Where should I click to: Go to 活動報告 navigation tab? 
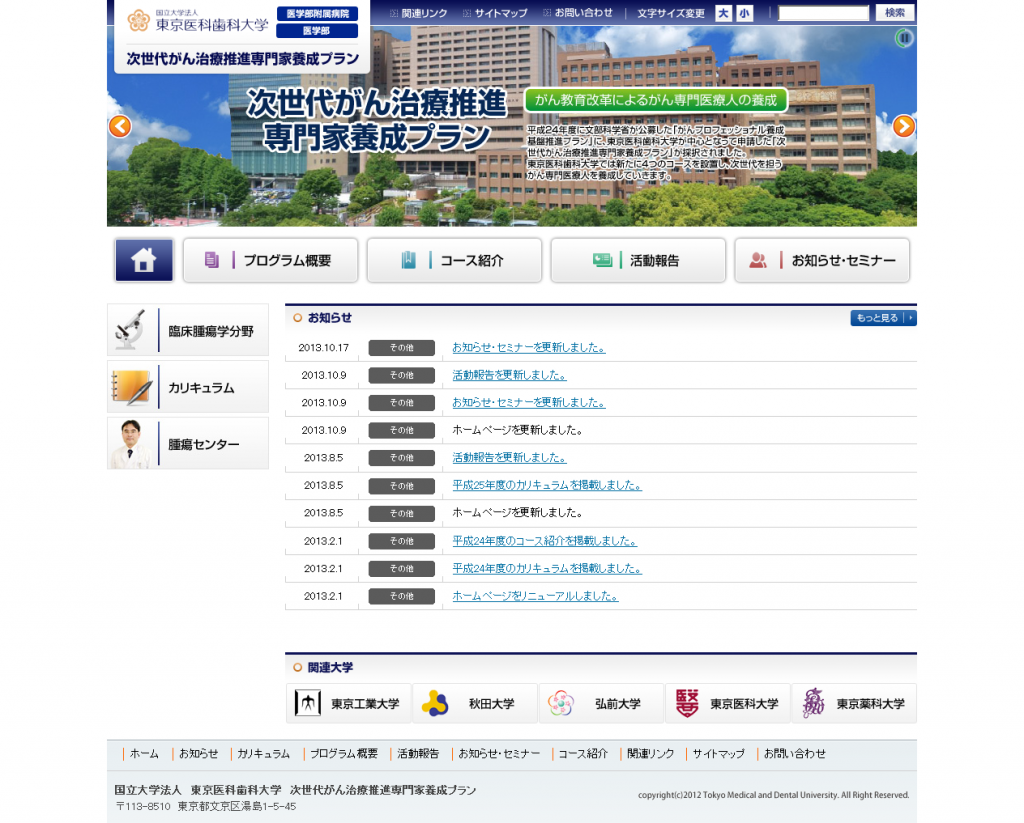point(638,260)
